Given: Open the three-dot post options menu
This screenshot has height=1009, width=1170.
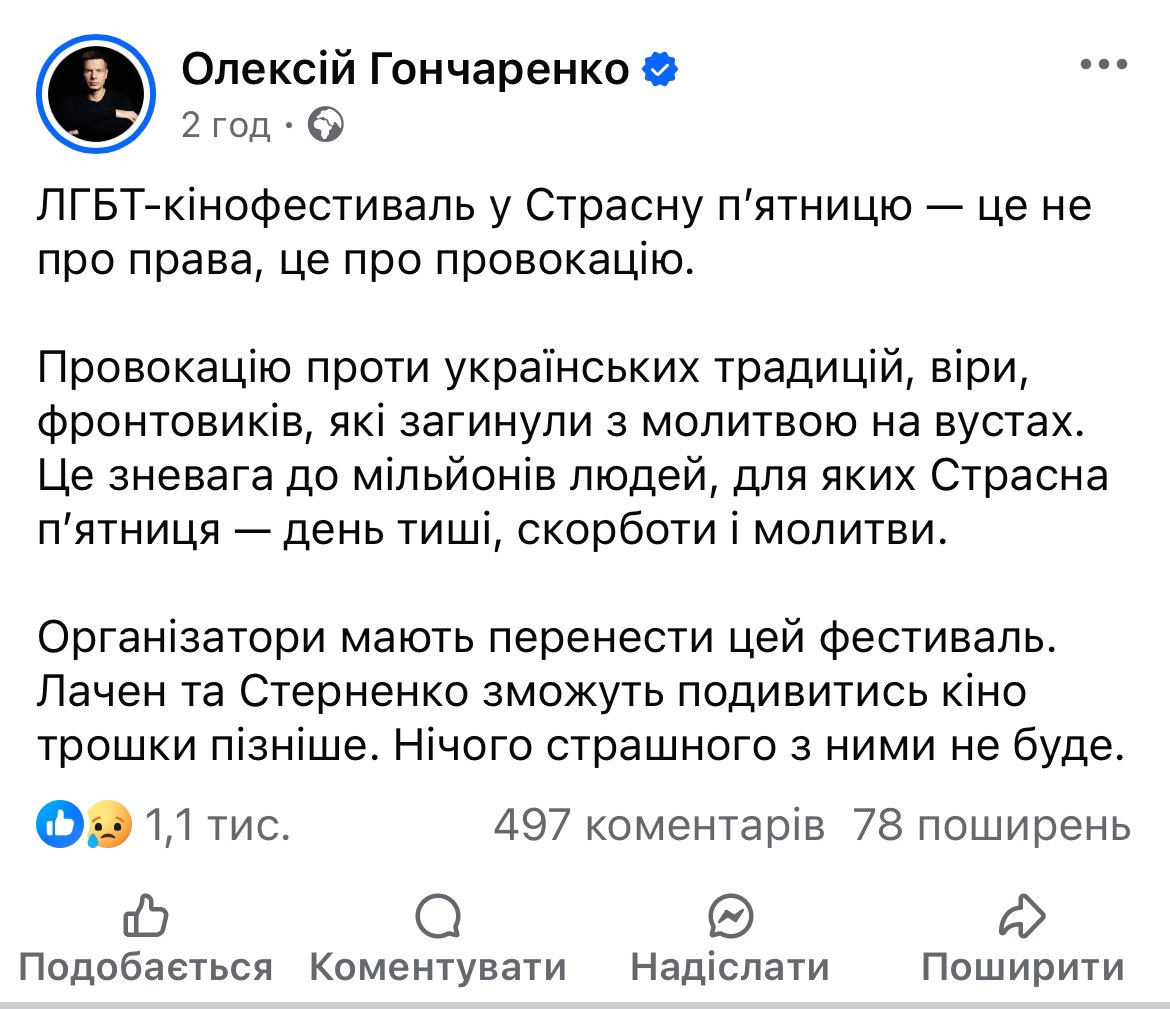Looking at the screenshot, I should click(x=1104, y=66).
